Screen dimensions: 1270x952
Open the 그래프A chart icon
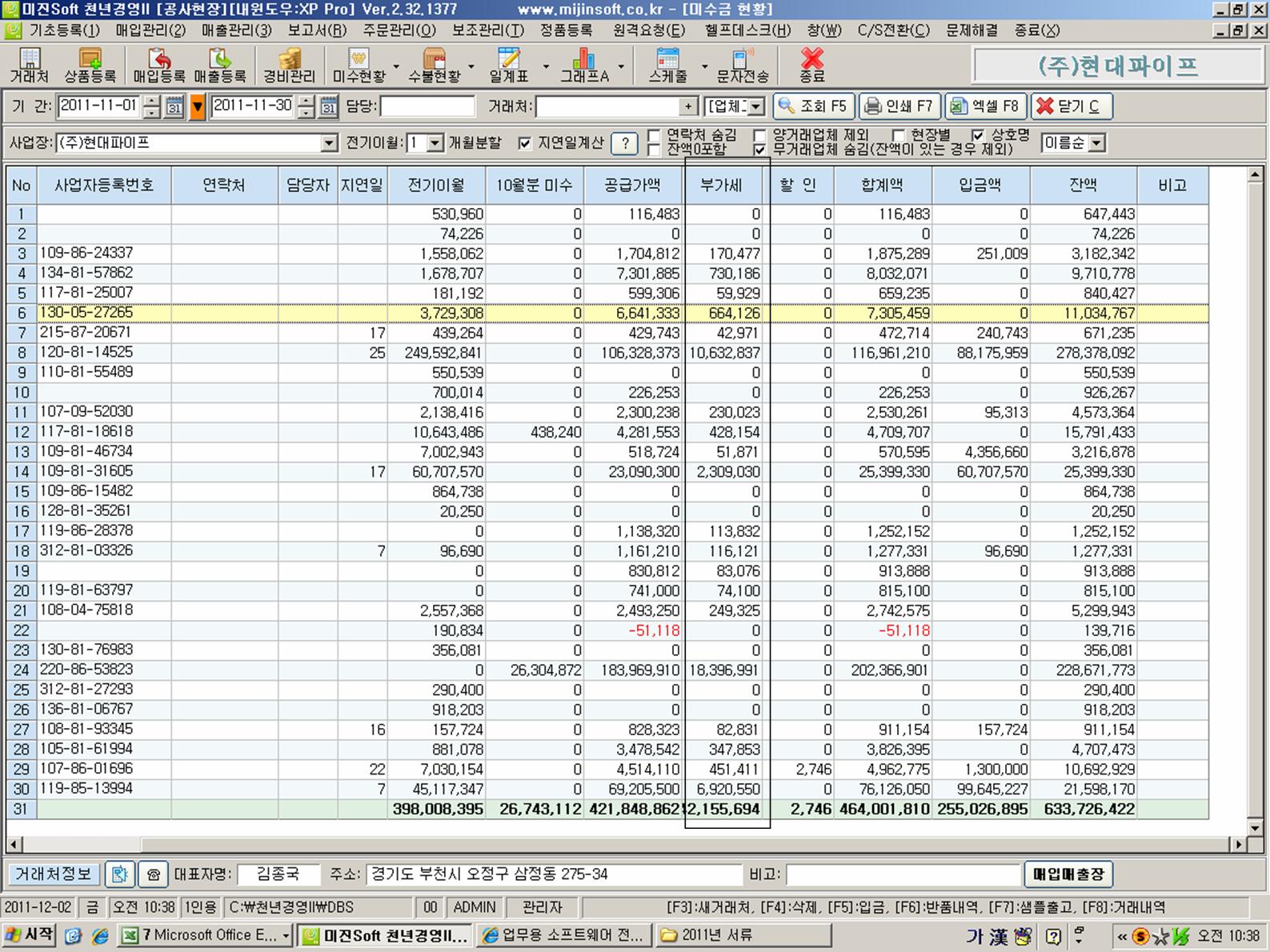584,65
